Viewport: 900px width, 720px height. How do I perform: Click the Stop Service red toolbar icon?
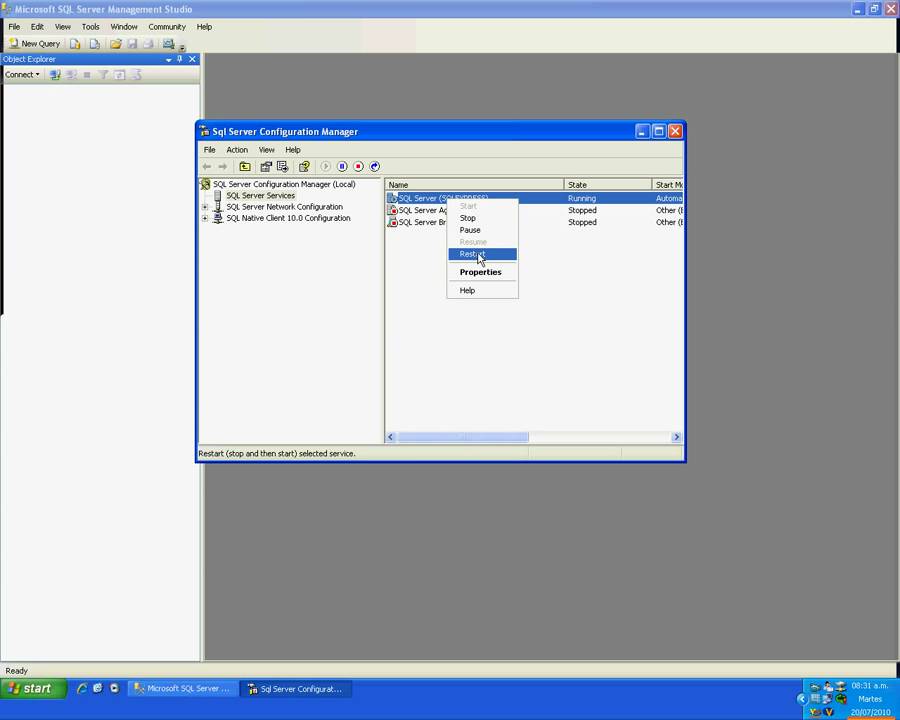point(358,167)
